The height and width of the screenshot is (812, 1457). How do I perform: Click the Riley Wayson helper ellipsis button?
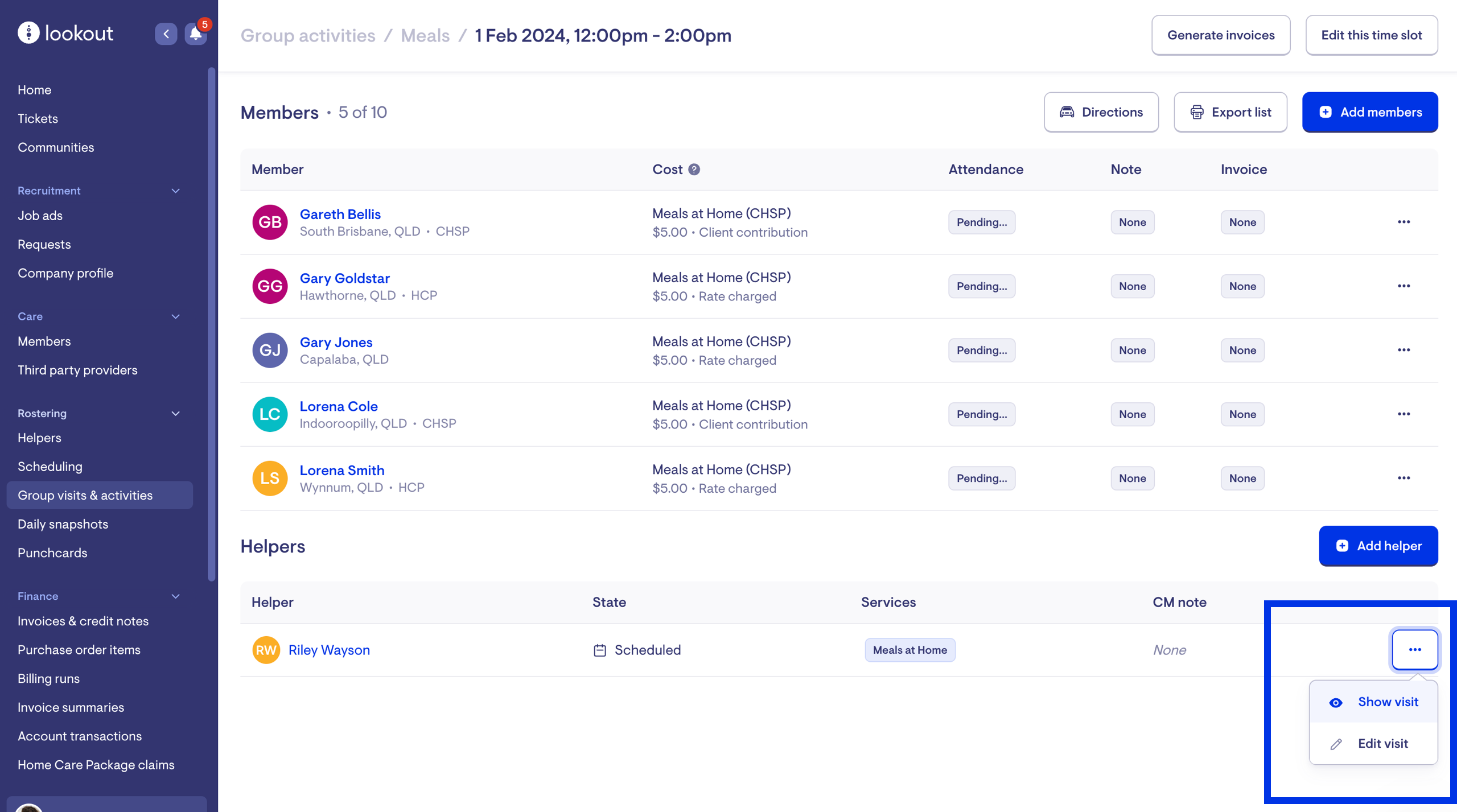coord(1414,649)
